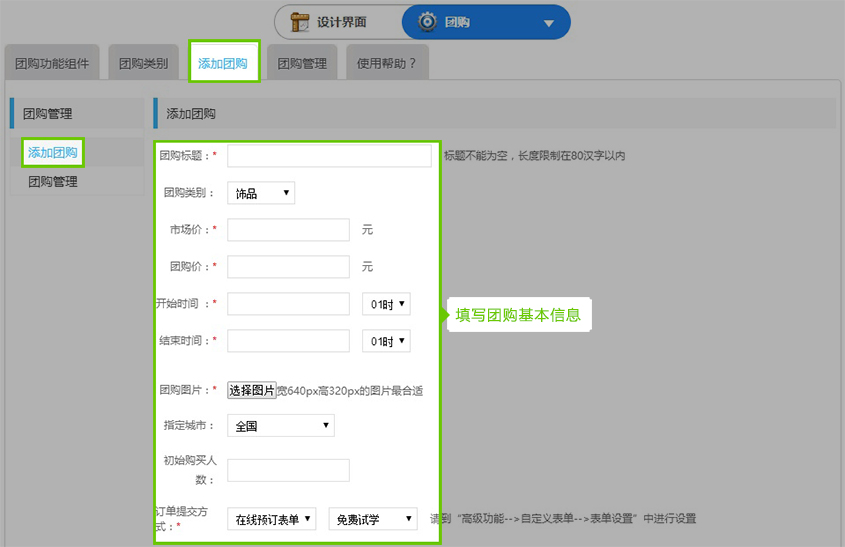845x547 pixels.
Task: Click the gear icon beside 团购
Action: tap(427, 22)
